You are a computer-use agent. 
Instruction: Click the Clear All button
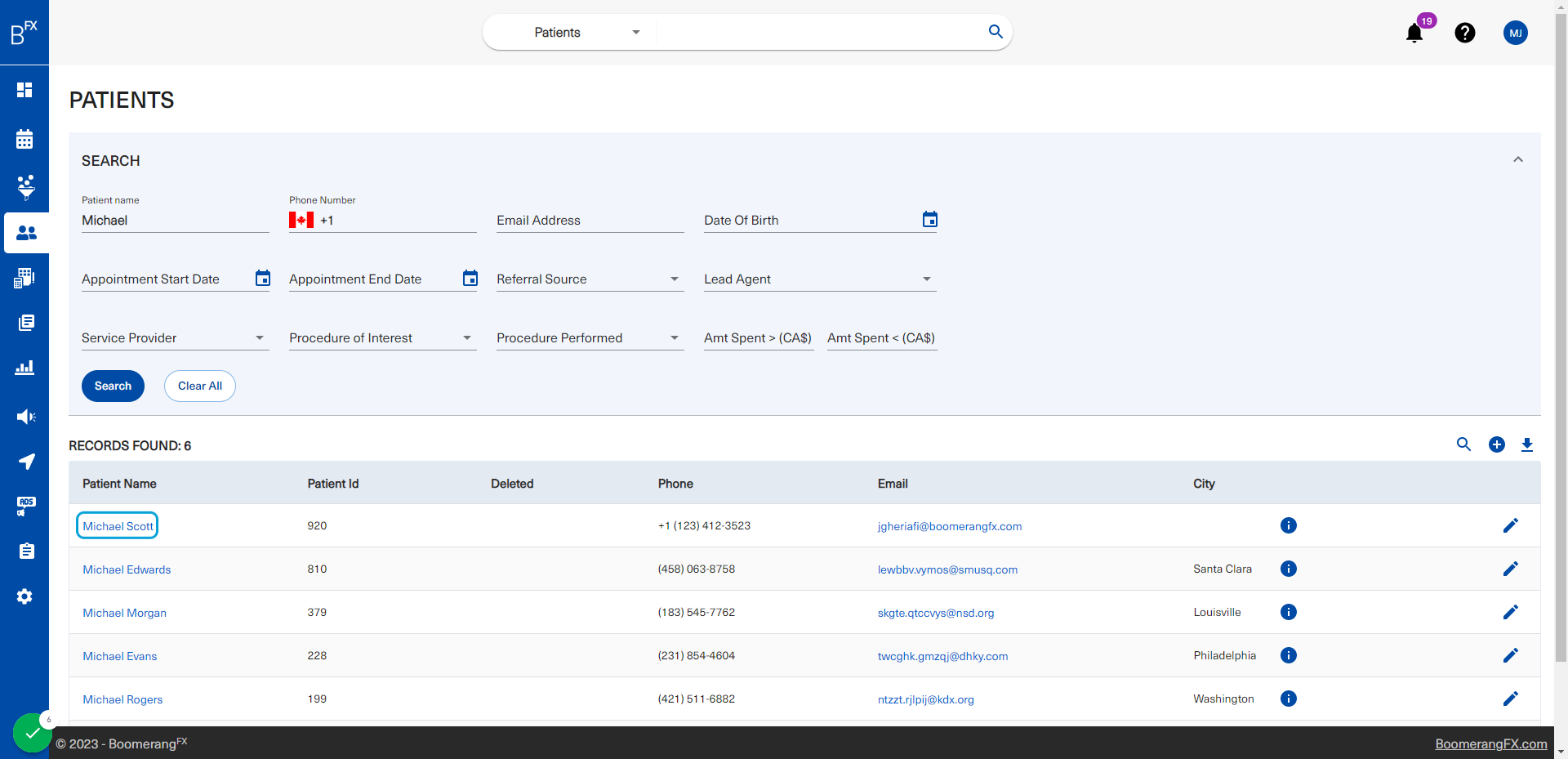200,386
